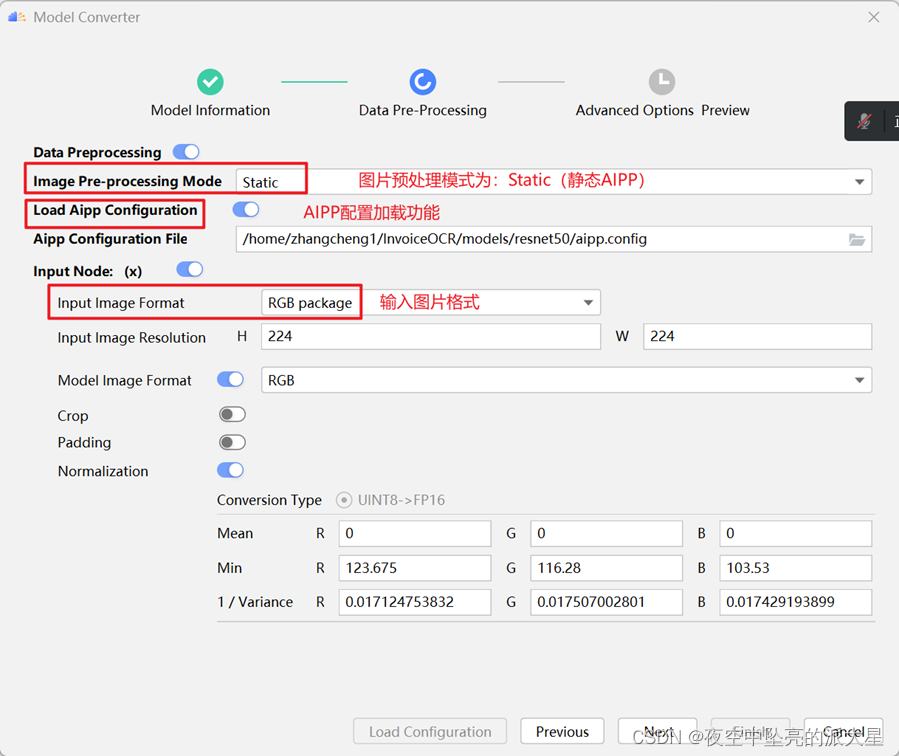
Task: Click the Cancel button
Action: tap(843, 731)
